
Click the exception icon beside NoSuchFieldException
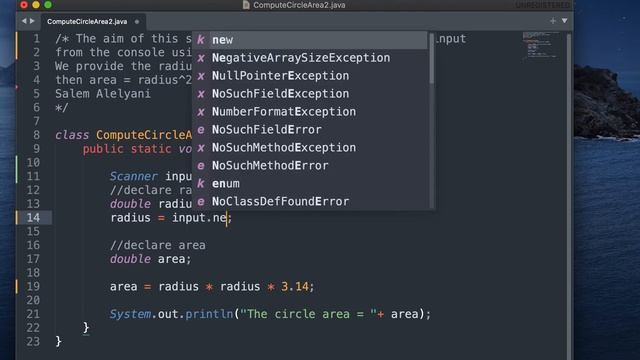pyautogui.click(x=201, y=94)
